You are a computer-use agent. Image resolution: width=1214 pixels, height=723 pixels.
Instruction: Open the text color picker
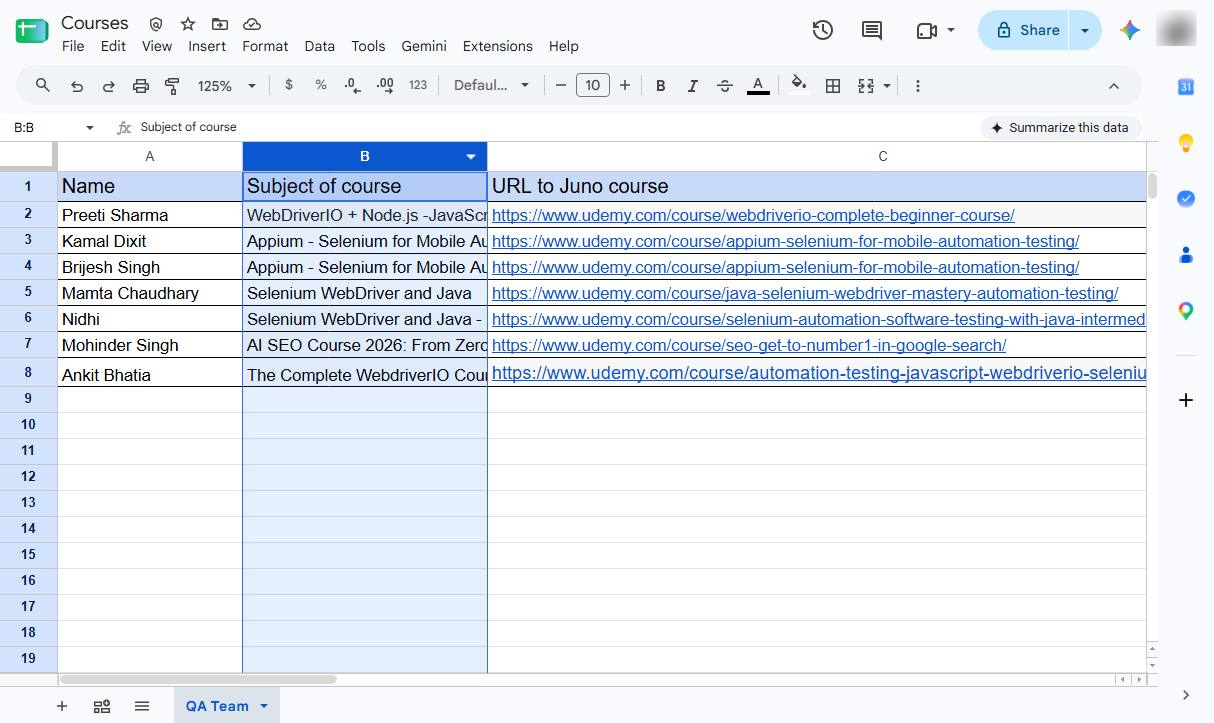758,86
